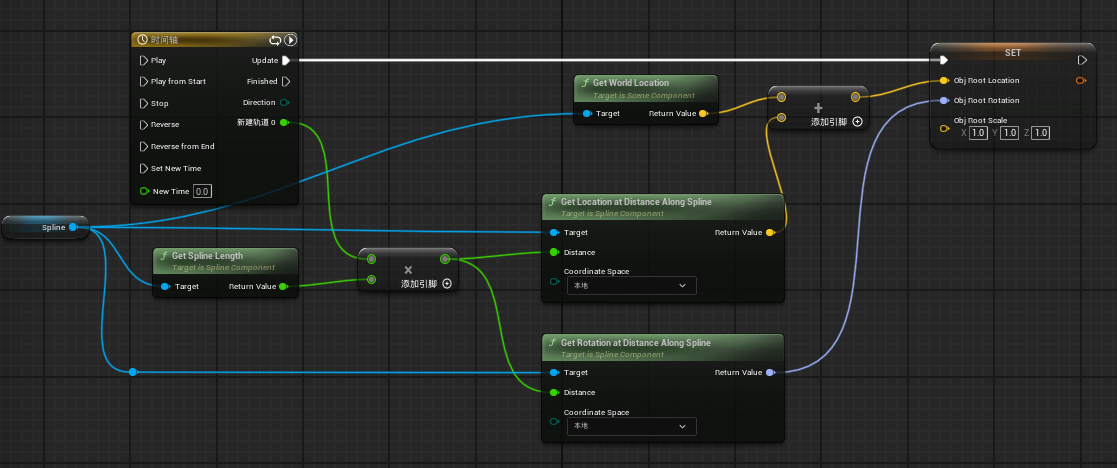Click the Direction output pin on the timeline
Viewport: 1117px width, 468px height.
point(285,103)
